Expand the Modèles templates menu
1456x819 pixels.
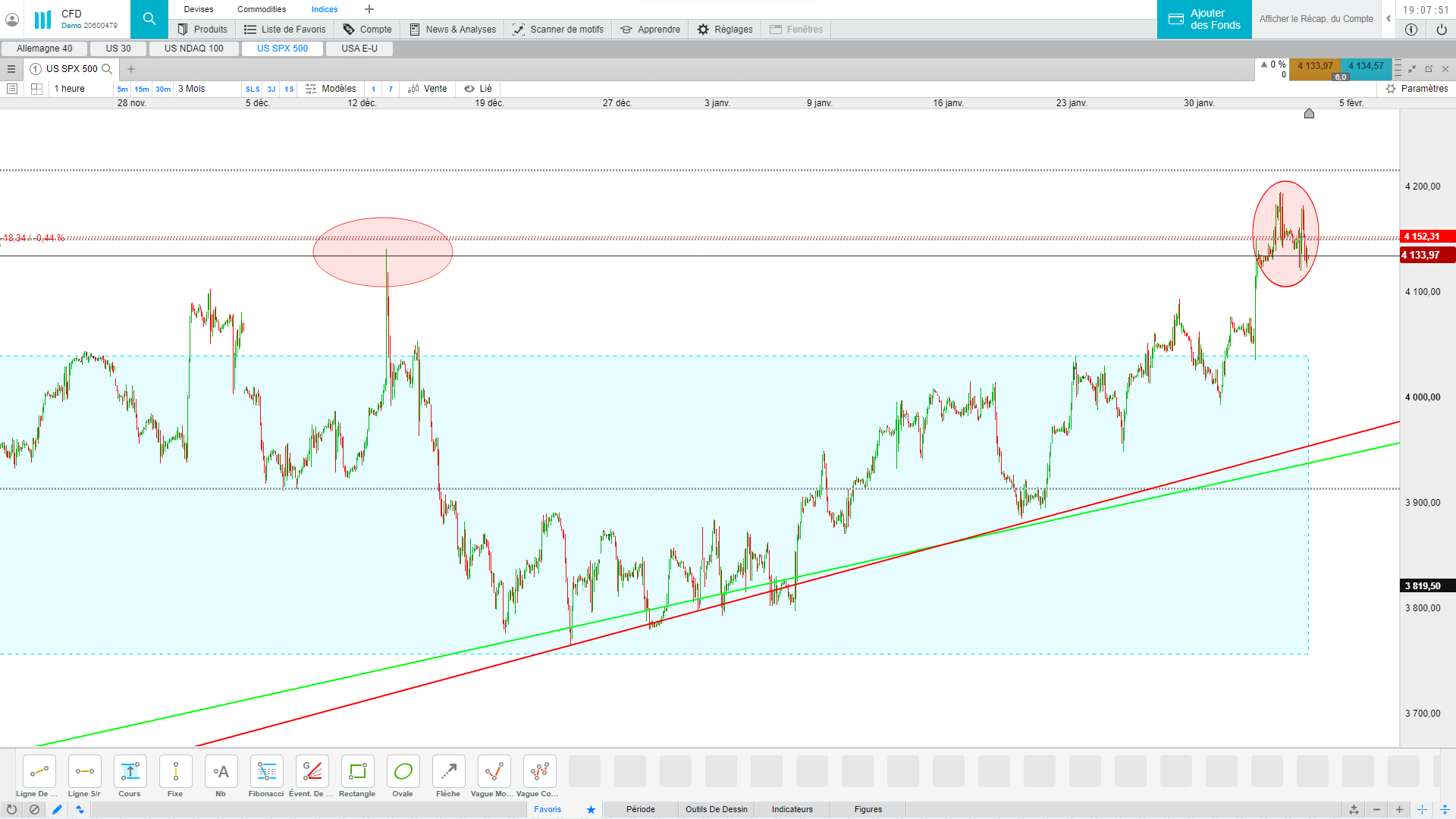331,89
